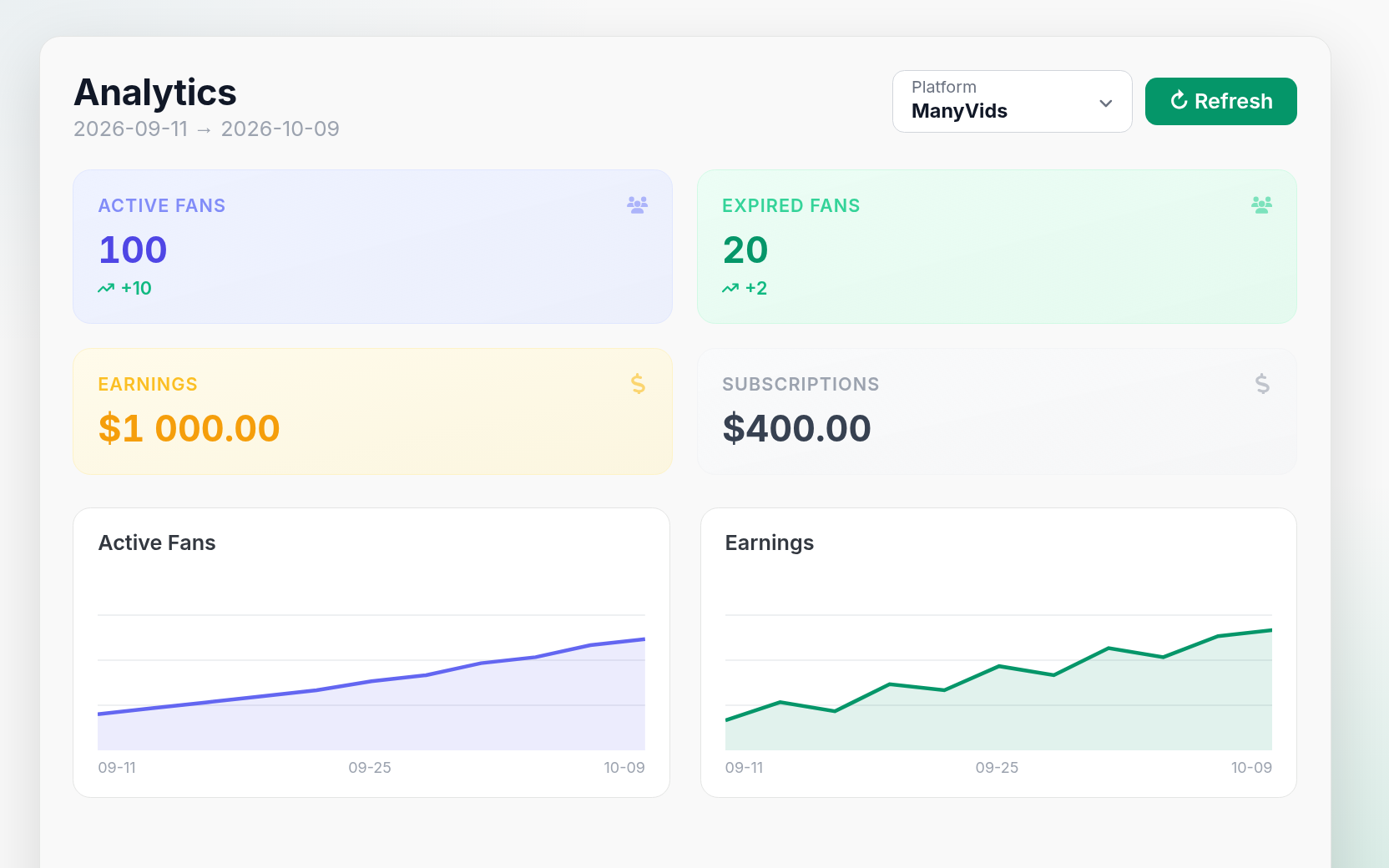Click the dollar icon in Earnings card
1389x868 pixels.
pos(638,384)
